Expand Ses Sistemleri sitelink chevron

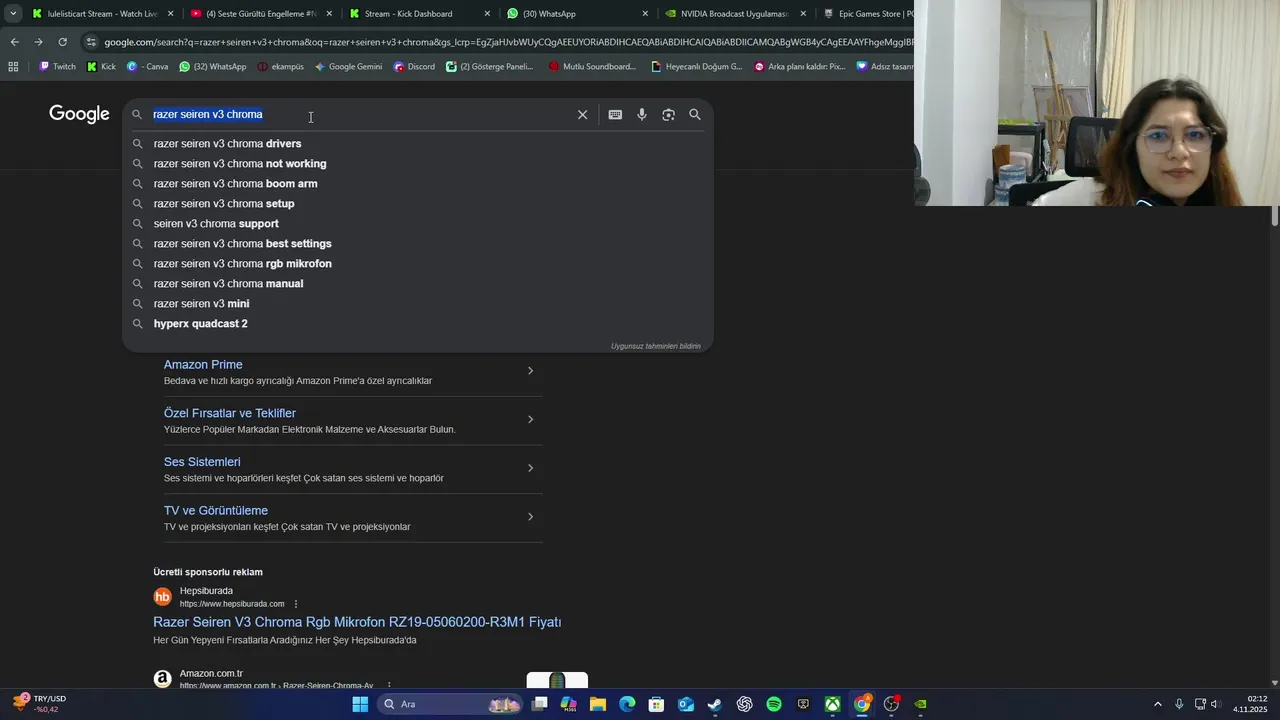[x=530, y=468]
